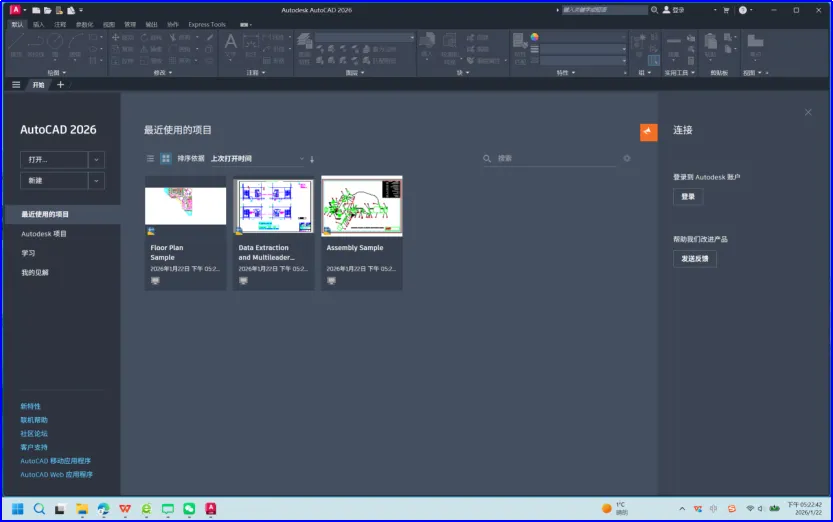833x522 pixels.
Task: Select the Trim tool icon
Action: 173,37
